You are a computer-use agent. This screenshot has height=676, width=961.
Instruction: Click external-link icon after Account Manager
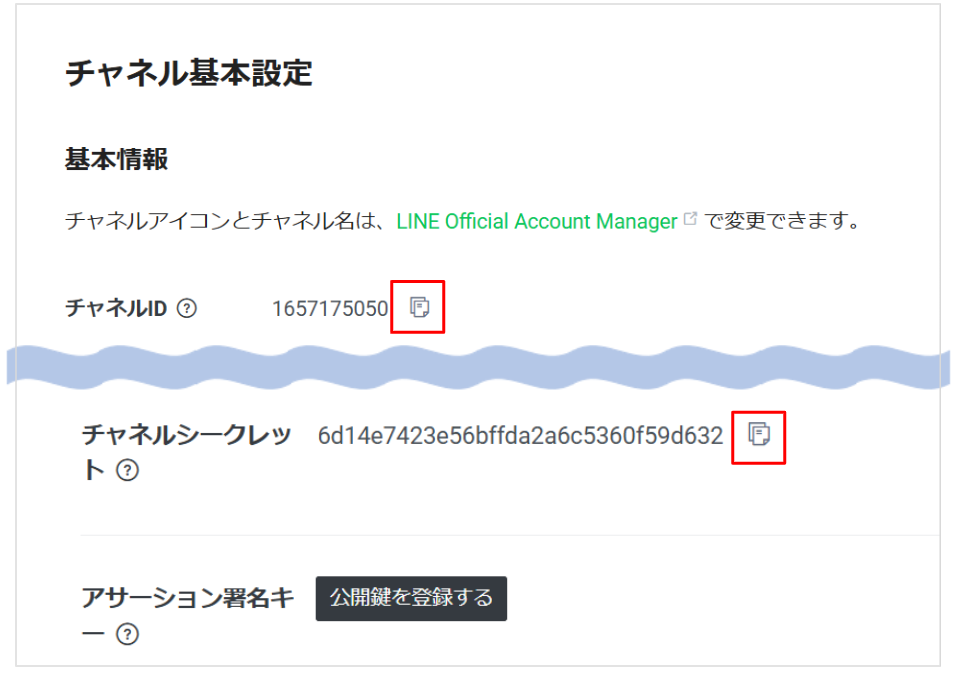(689, 220)
